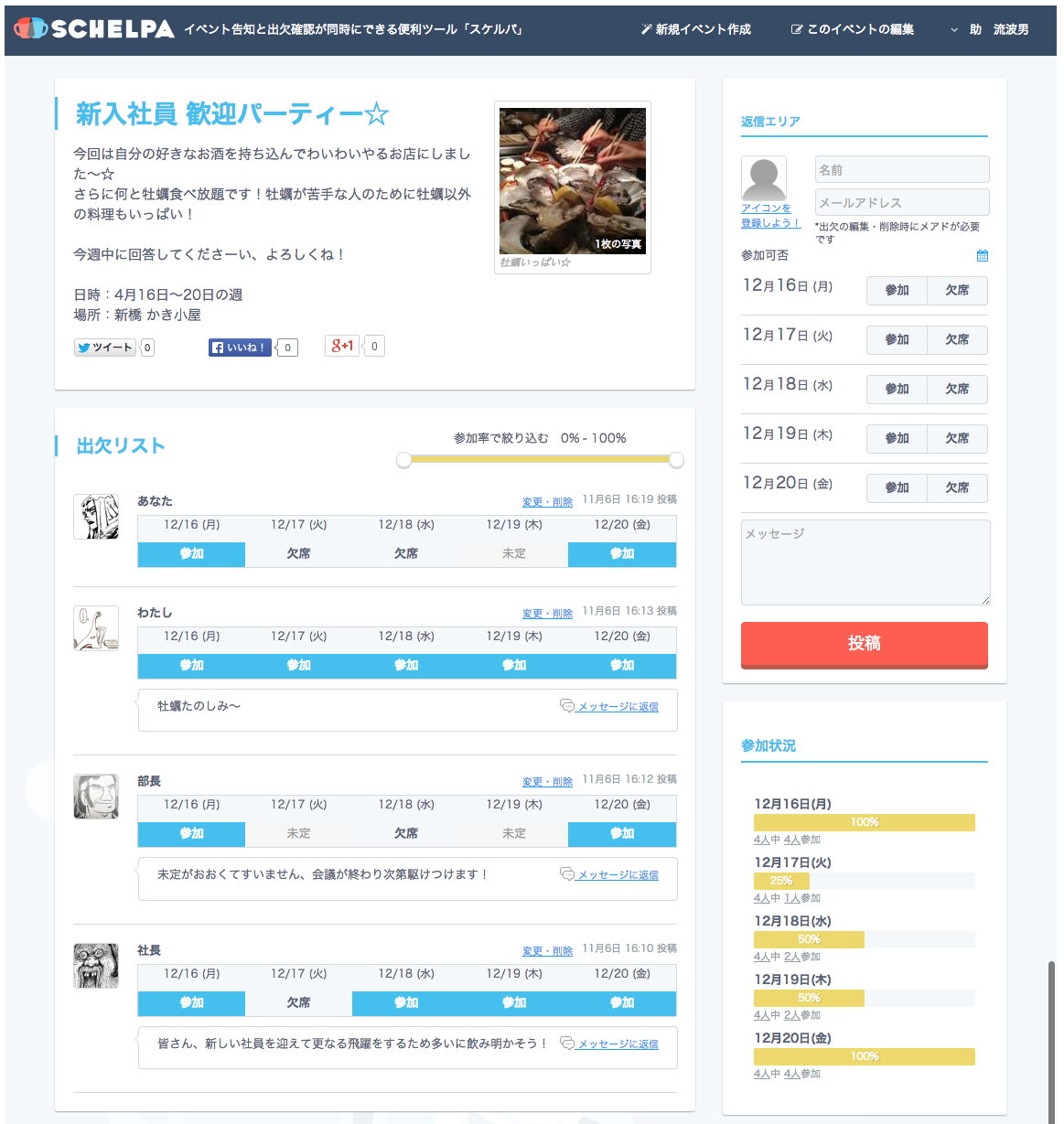Click the メールアドレス input field
Image resolution: width=1064 pixels, height=1124 pixels.
[x=902, y=202]
